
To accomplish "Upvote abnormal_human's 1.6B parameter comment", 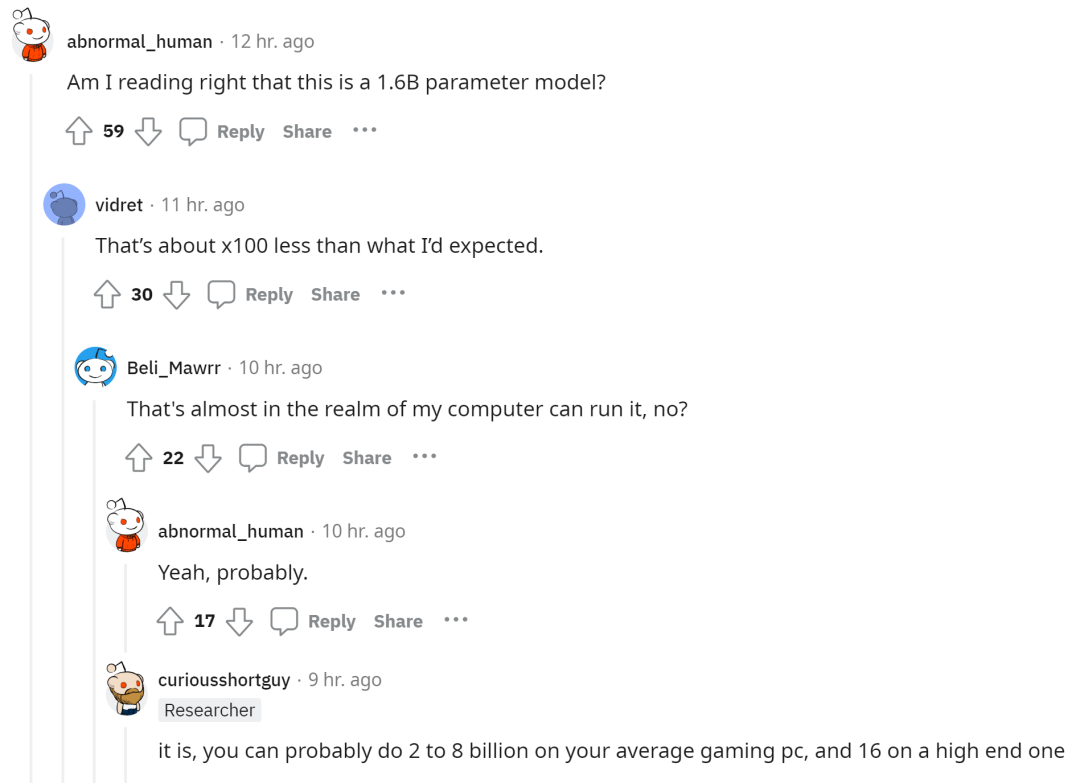I will 79,132.
